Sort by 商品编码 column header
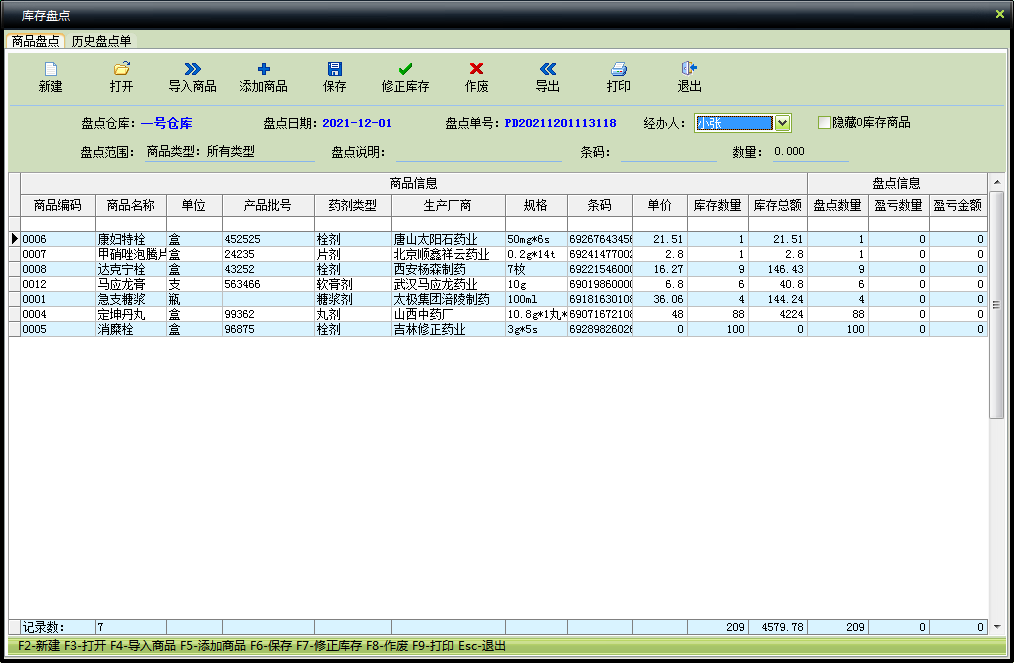Screen dimensions: 1014x663 click(x=58, y=206)
